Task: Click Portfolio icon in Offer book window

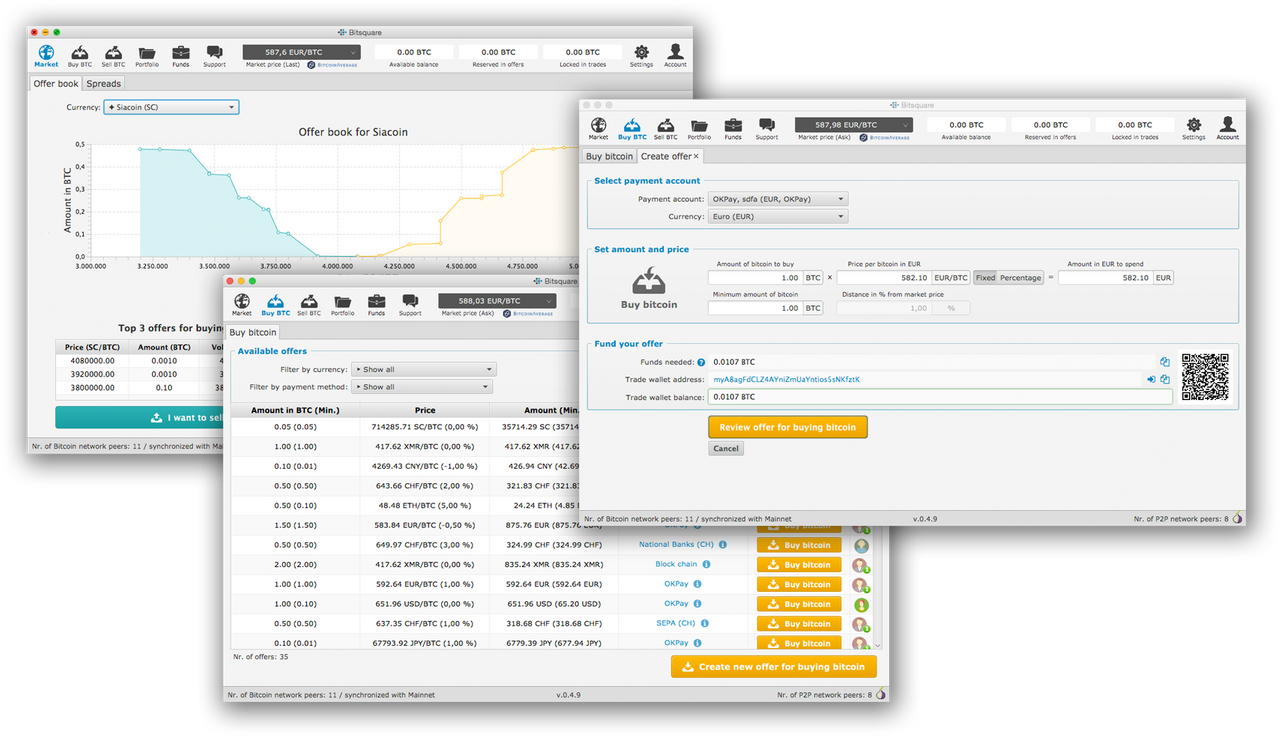Action: (x=147, y=55)
